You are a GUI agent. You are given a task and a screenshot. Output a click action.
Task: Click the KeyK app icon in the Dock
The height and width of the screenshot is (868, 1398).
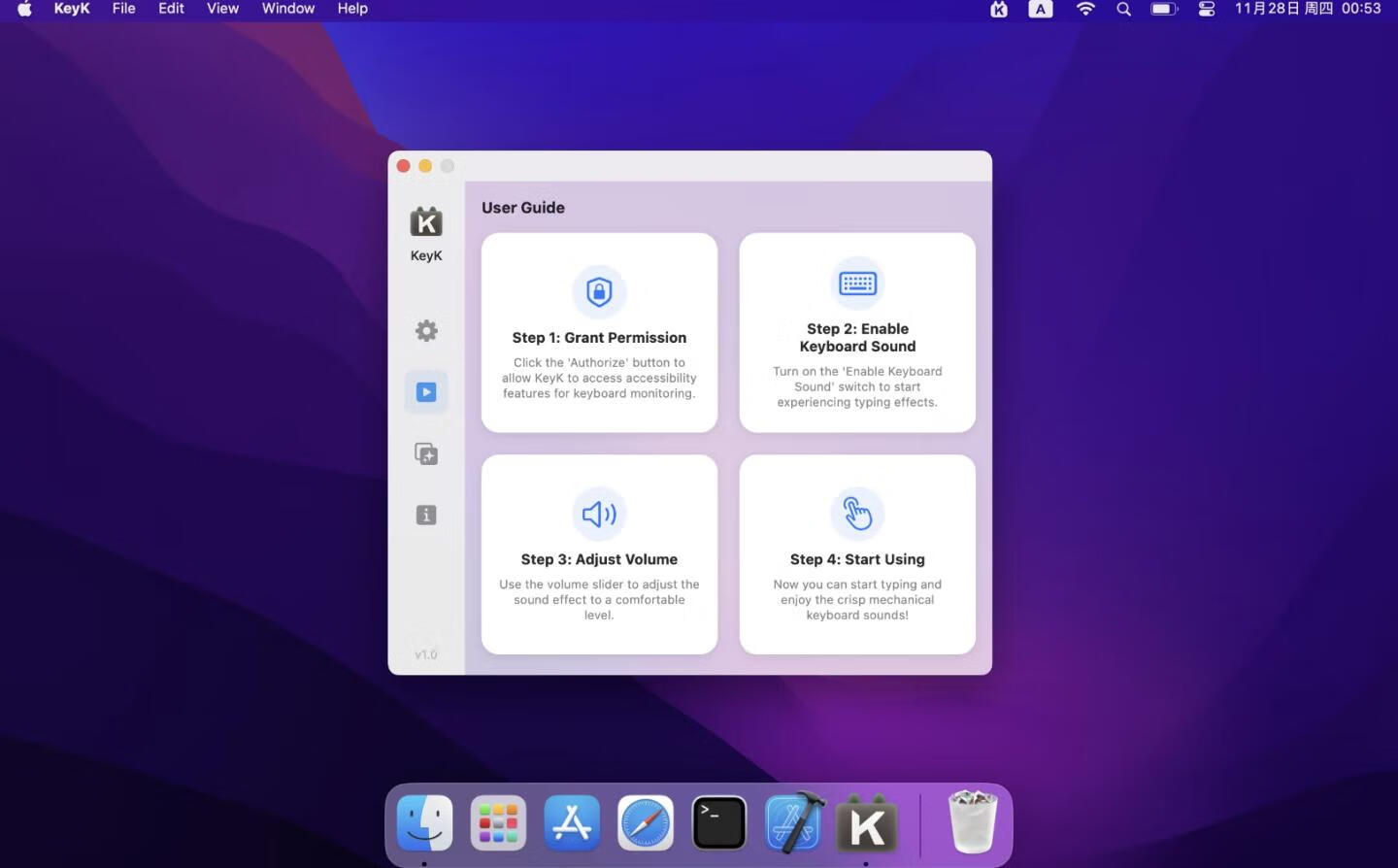point(867,823)
